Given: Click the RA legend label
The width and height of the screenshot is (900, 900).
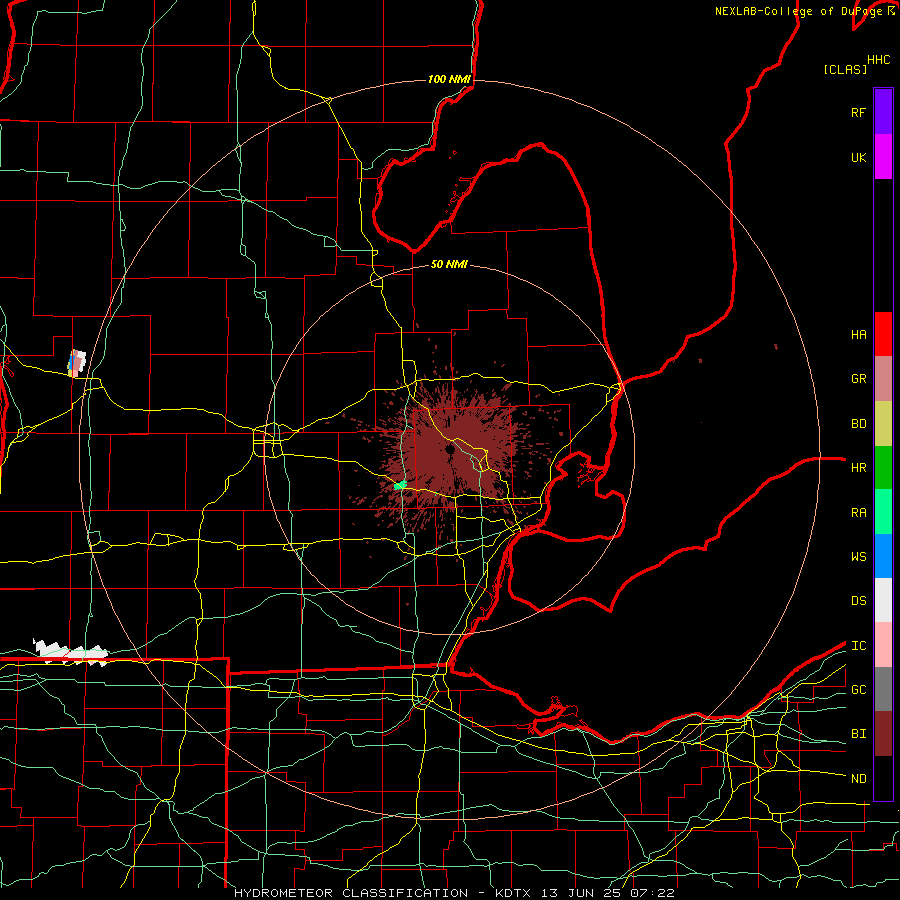Looking at the screenshot, I should [859, 513].
